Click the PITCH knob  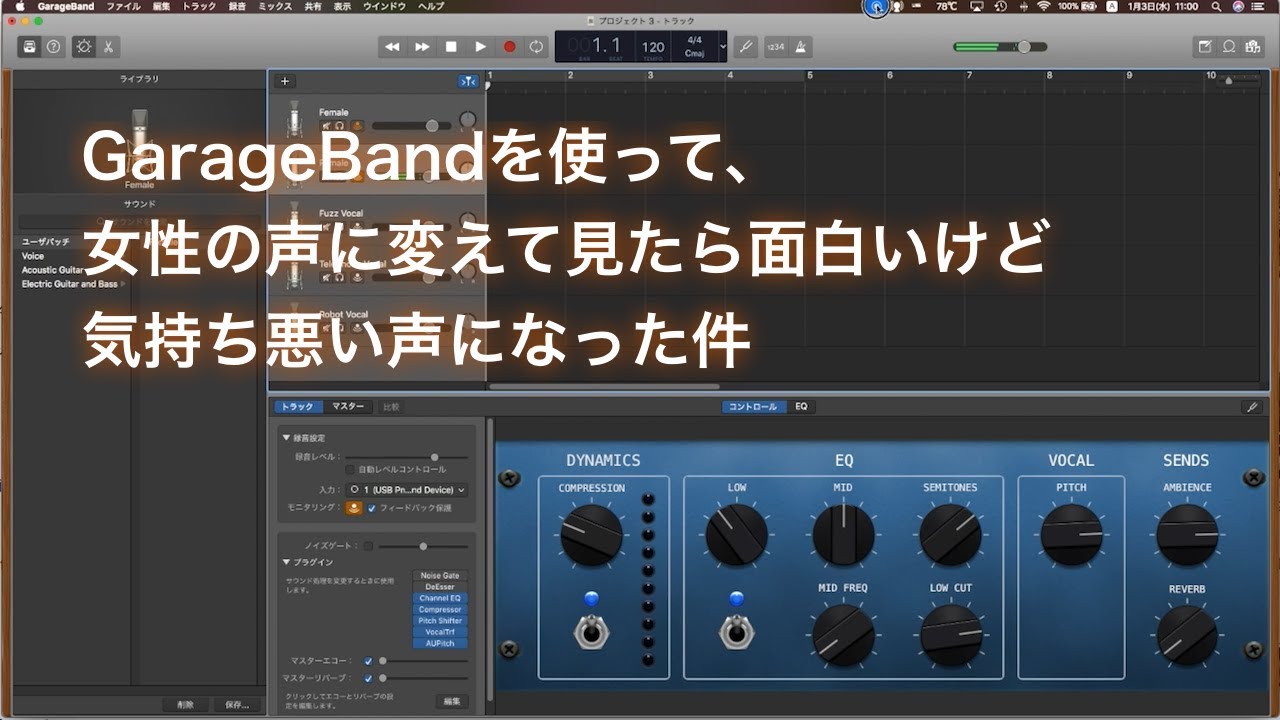pyautogui.click(x=1071, y=535)
